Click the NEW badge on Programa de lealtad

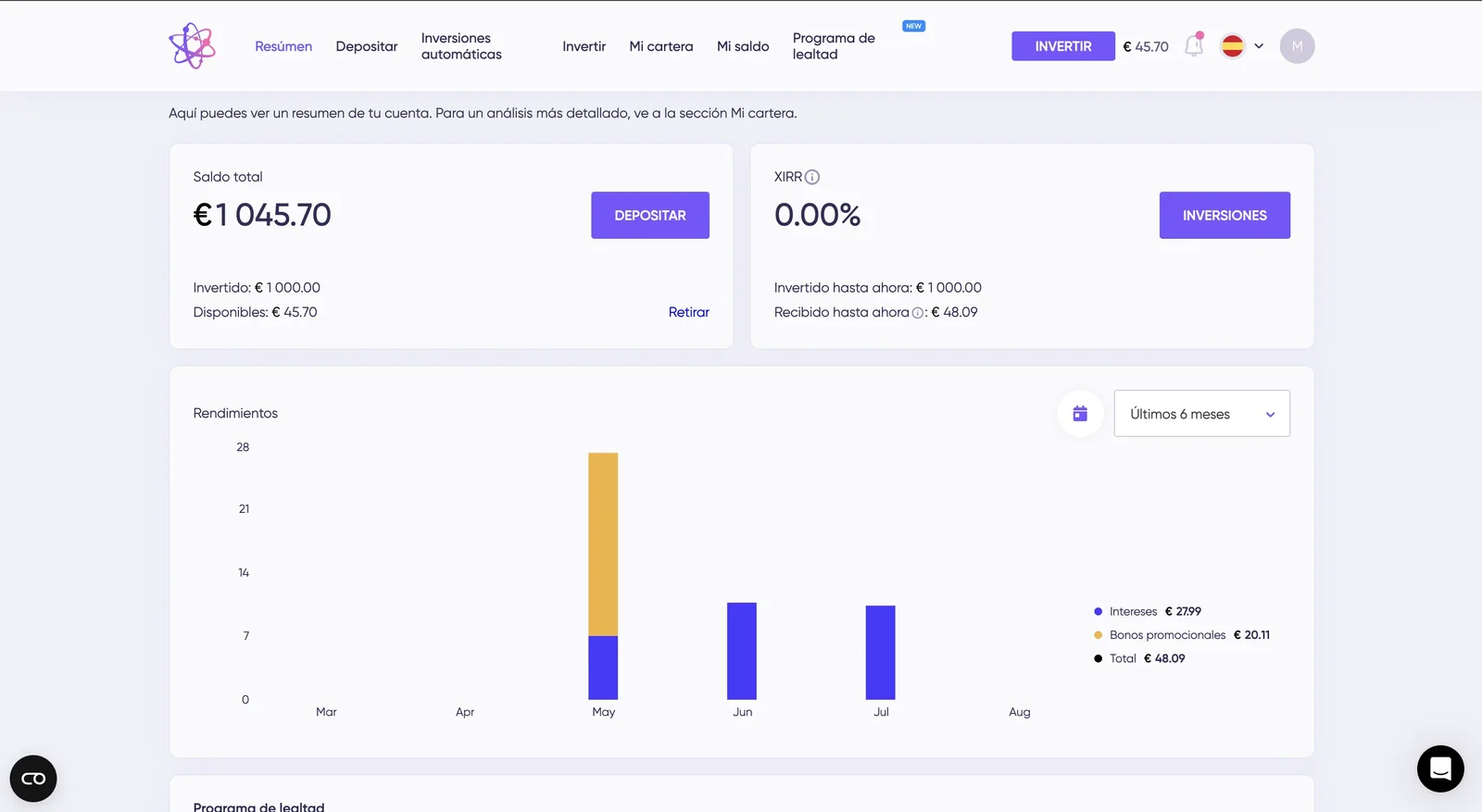click(x=914, y=26)
